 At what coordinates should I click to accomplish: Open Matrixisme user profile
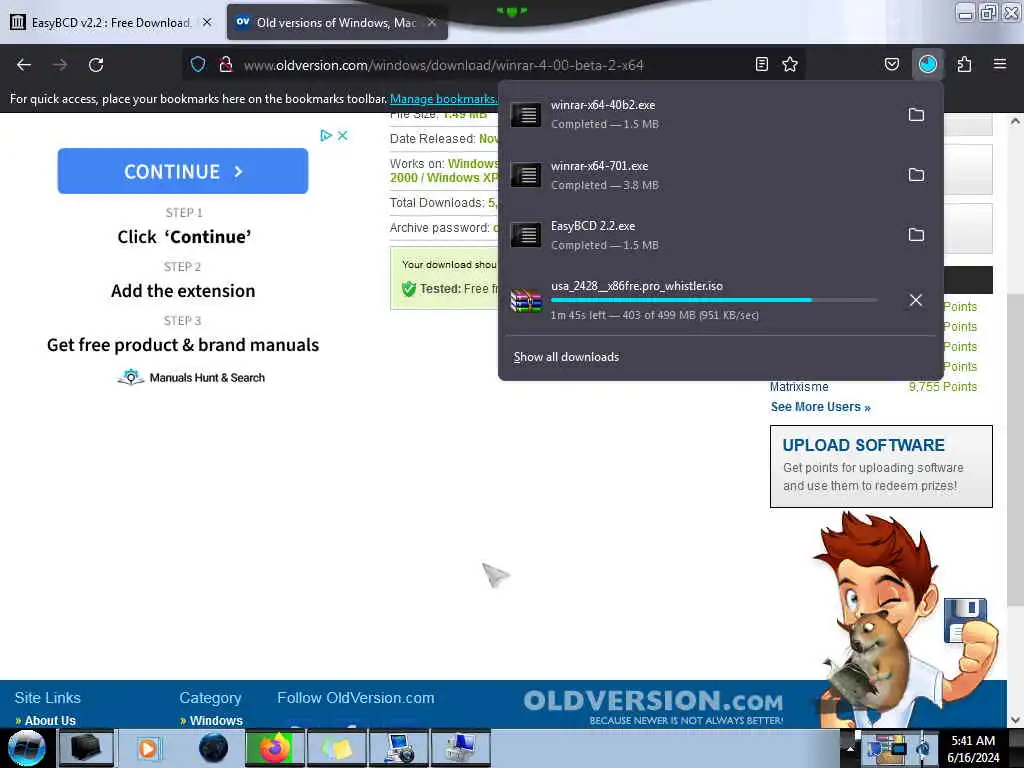click(799, 387)
